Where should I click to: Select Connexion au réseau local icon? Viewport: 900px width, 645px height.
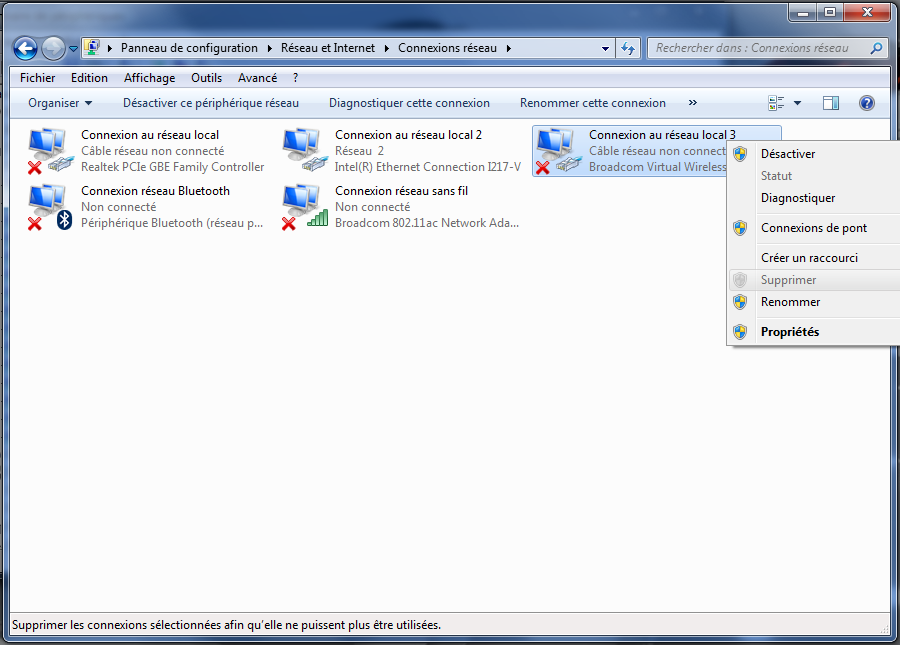pyautogui.click(x=50, y=151)
